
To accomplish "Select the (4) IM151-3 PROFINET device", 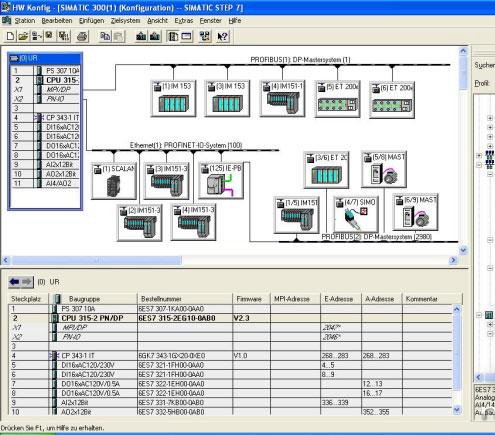I will (x=193, y=222).
